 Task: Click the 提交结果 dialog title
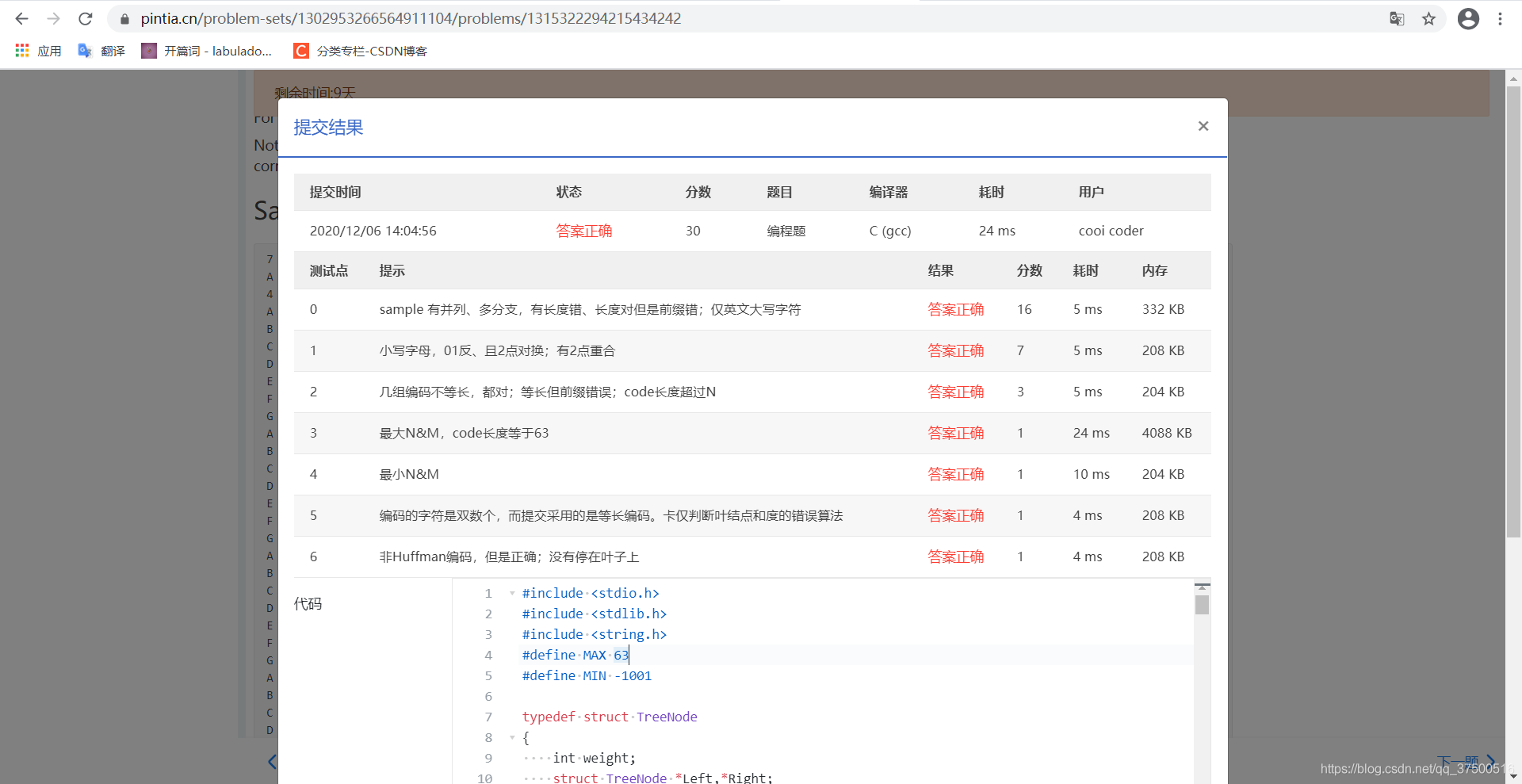[x=328, y=128]
